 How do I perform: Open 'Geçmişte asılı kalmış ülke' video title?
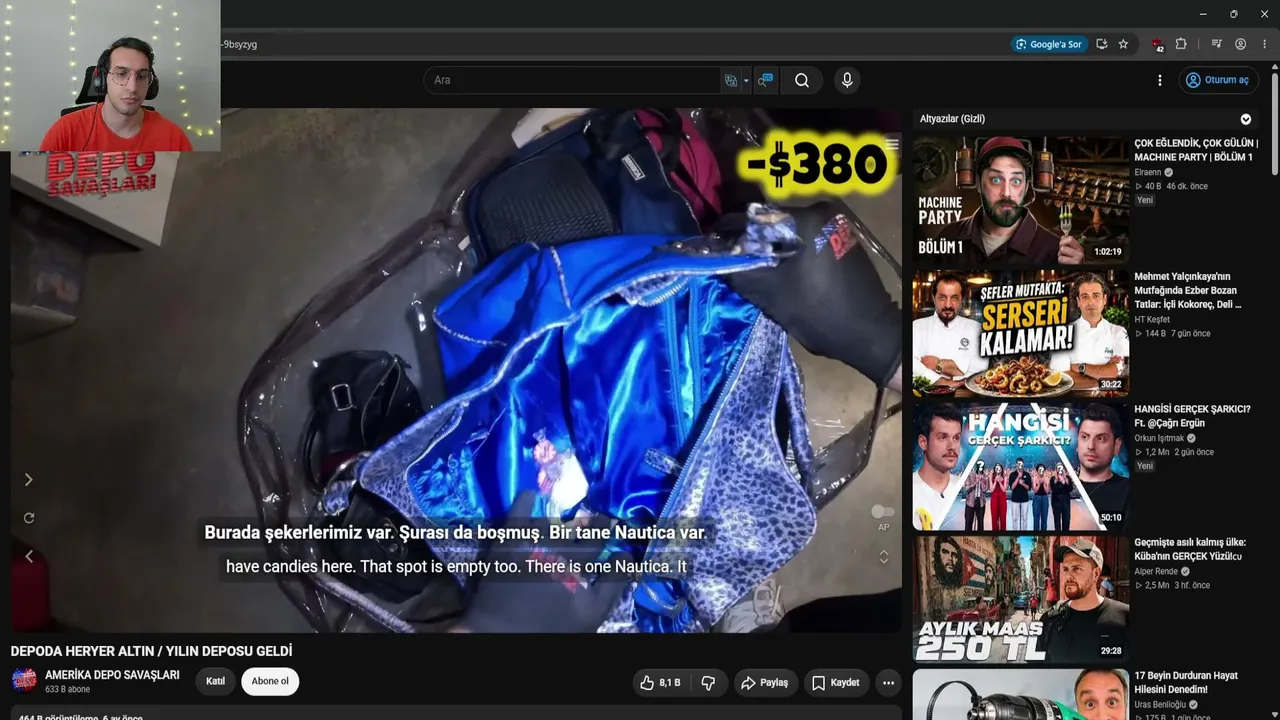click(1190, 550)
